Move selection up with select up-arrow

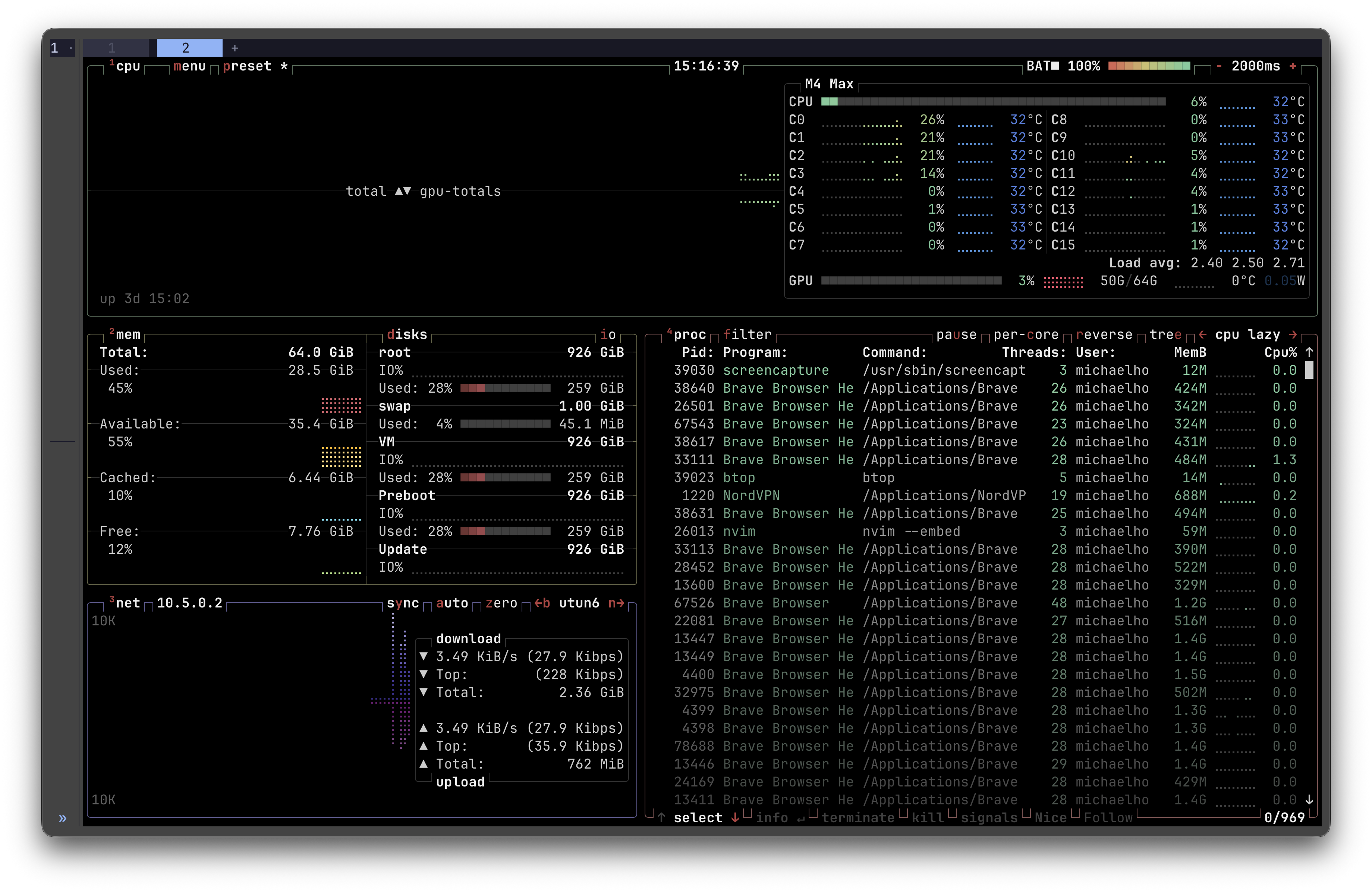tap(661, 818)
